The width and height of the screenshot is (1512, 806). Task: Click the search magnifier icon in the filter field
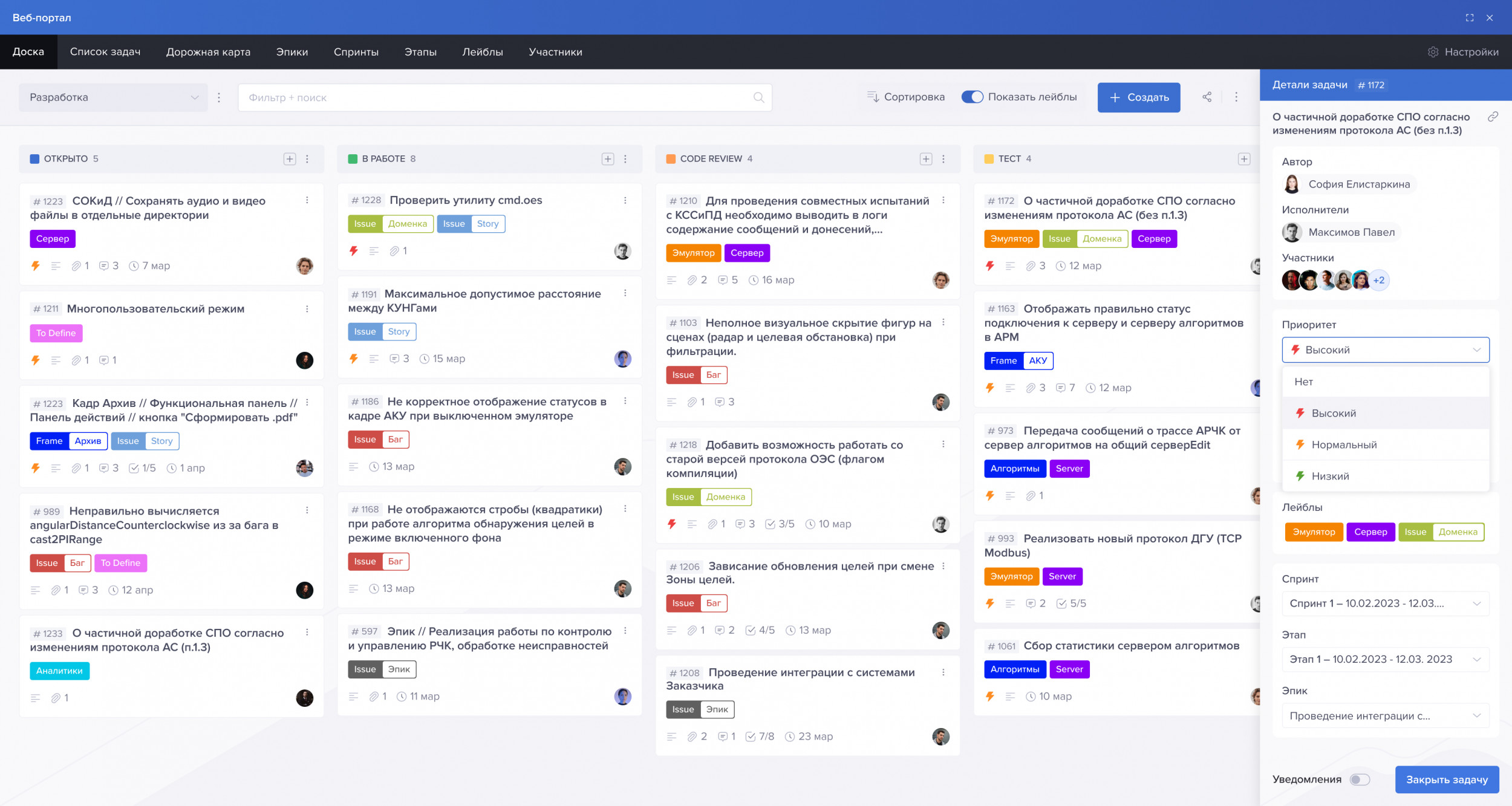coord(758,97)
